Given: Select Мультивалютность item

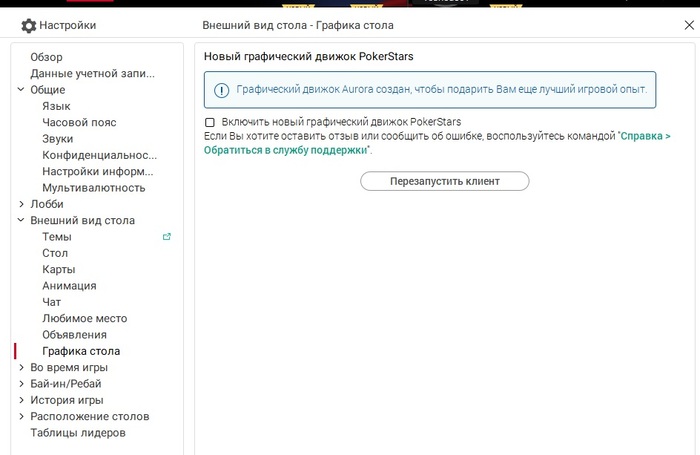Looking at the screenshot, I should (94, 188).
